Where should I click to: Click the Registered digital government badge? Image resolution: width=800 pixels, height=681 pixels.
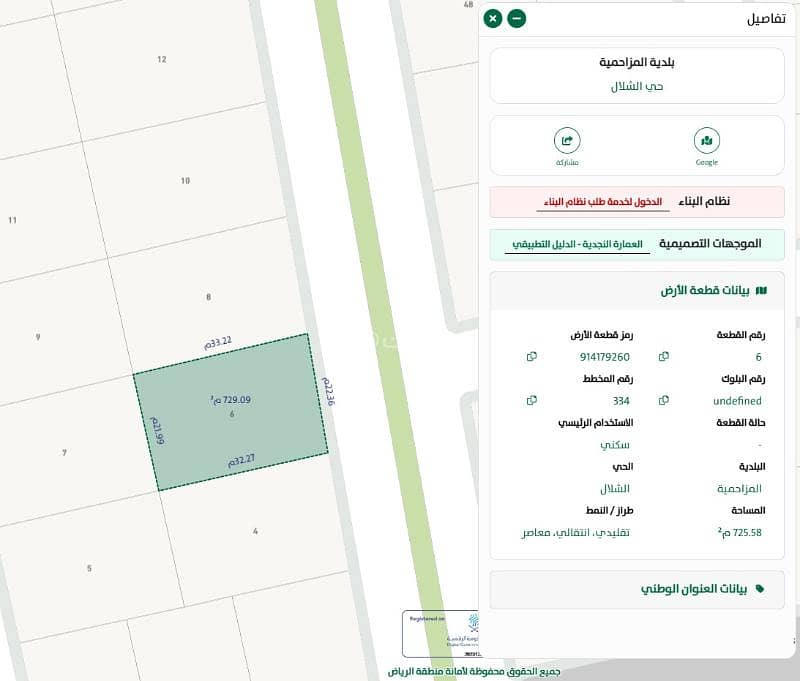(441, 633)
